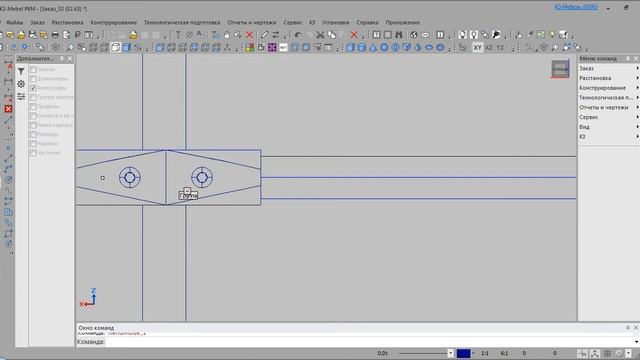The height and width of the screenshot is (360, 640).
Task: Click the Open folder icon in toolbar
Action: pyautogui.click(x=21, y=35)
